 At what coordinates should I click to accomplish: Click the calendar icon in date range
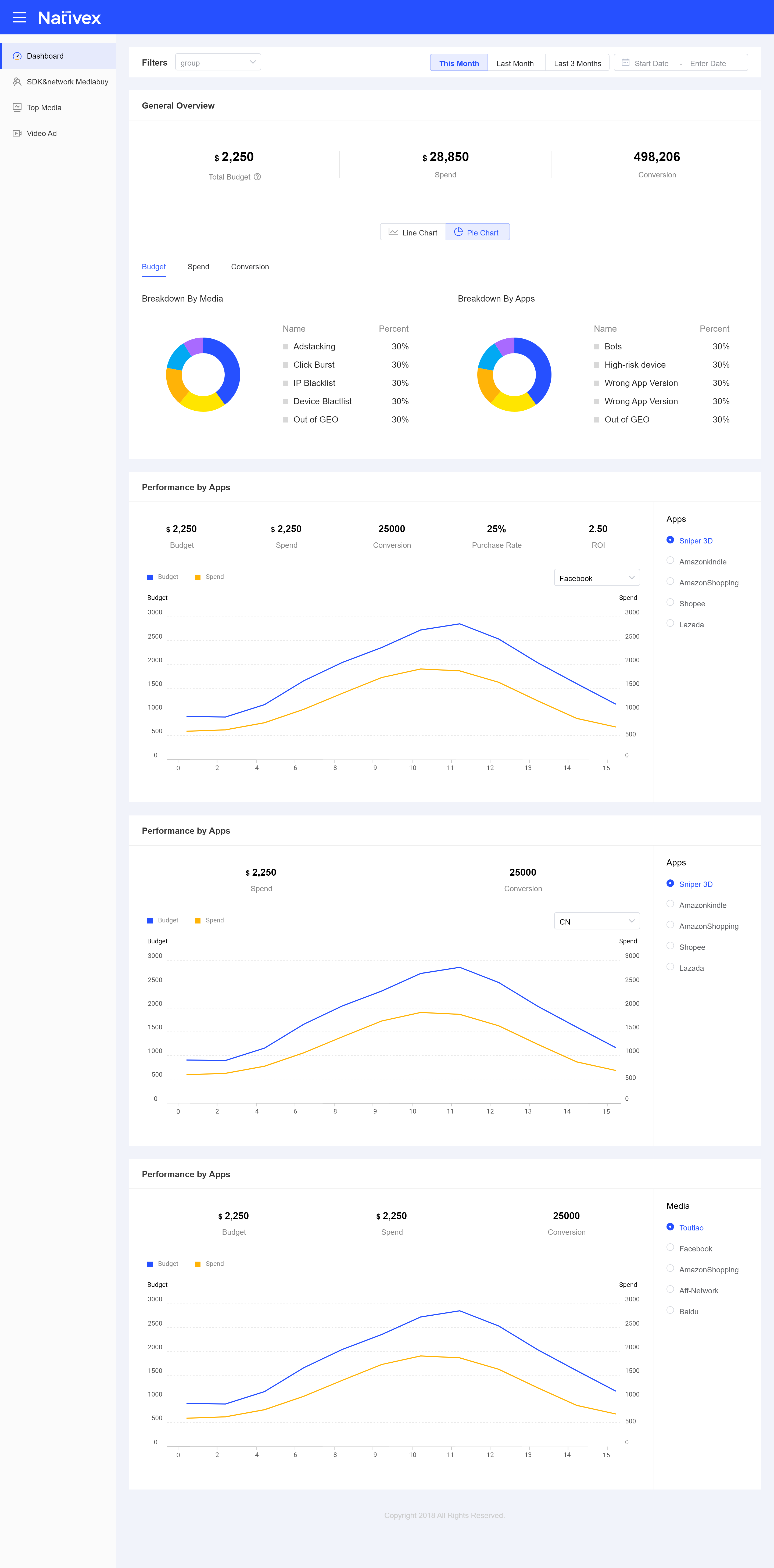626,63
